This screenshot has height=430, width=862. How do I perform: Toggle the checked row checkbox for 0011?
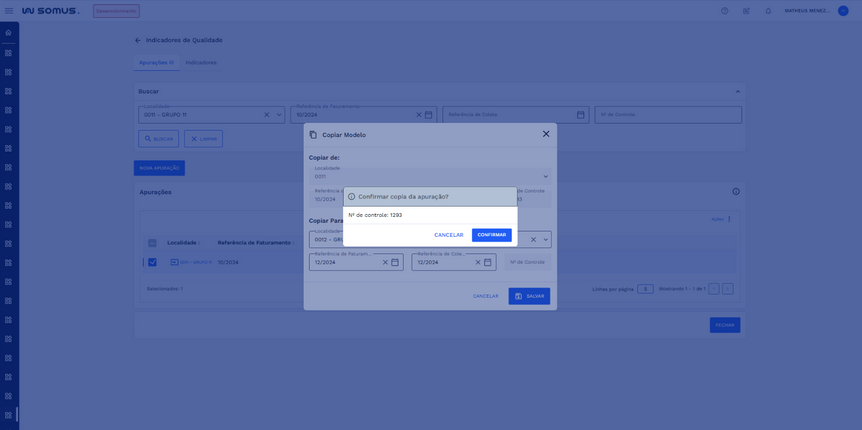[x=152, y=262]
